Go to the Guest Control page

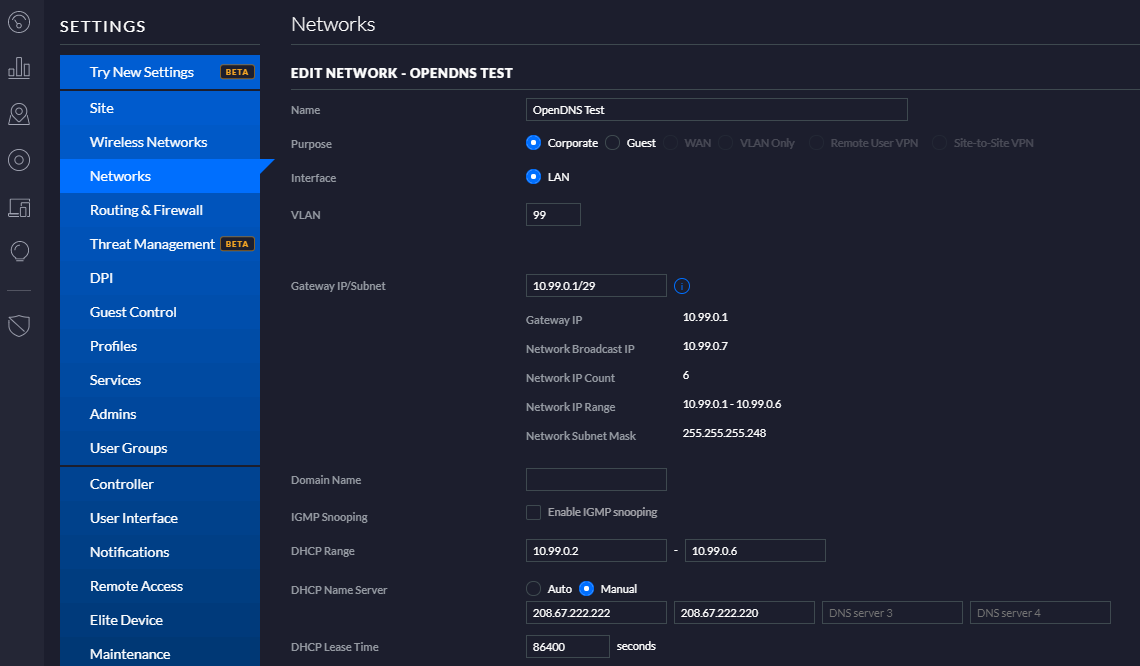[133, 311]
